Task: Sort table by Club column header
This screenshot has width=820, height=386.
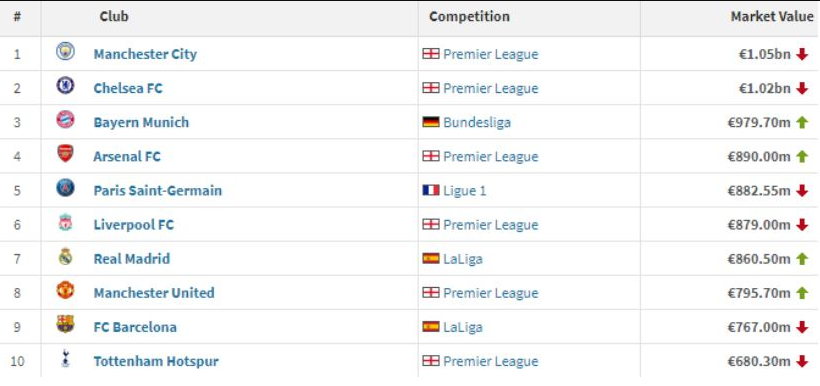Action: (x=114, y=17)
